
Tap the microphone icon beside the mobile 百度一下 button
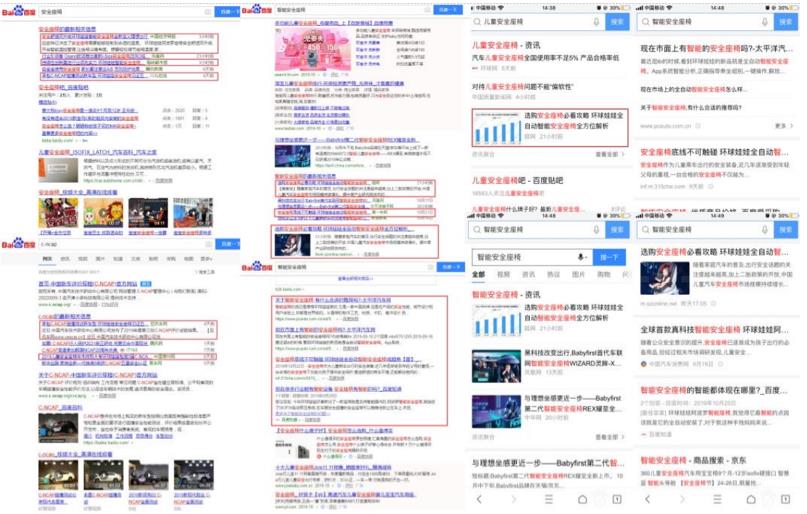tap(582, 257)
